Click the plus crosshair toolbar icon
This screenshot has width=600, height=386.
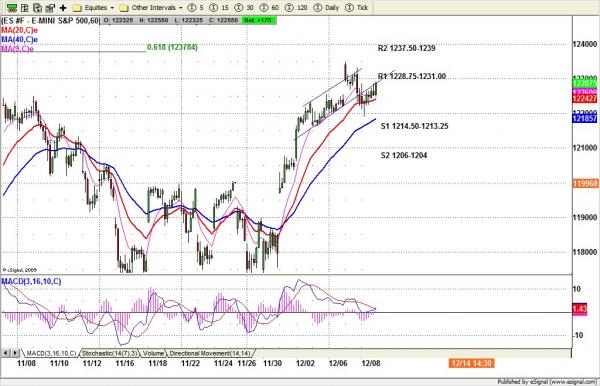[x=63, y=8]
